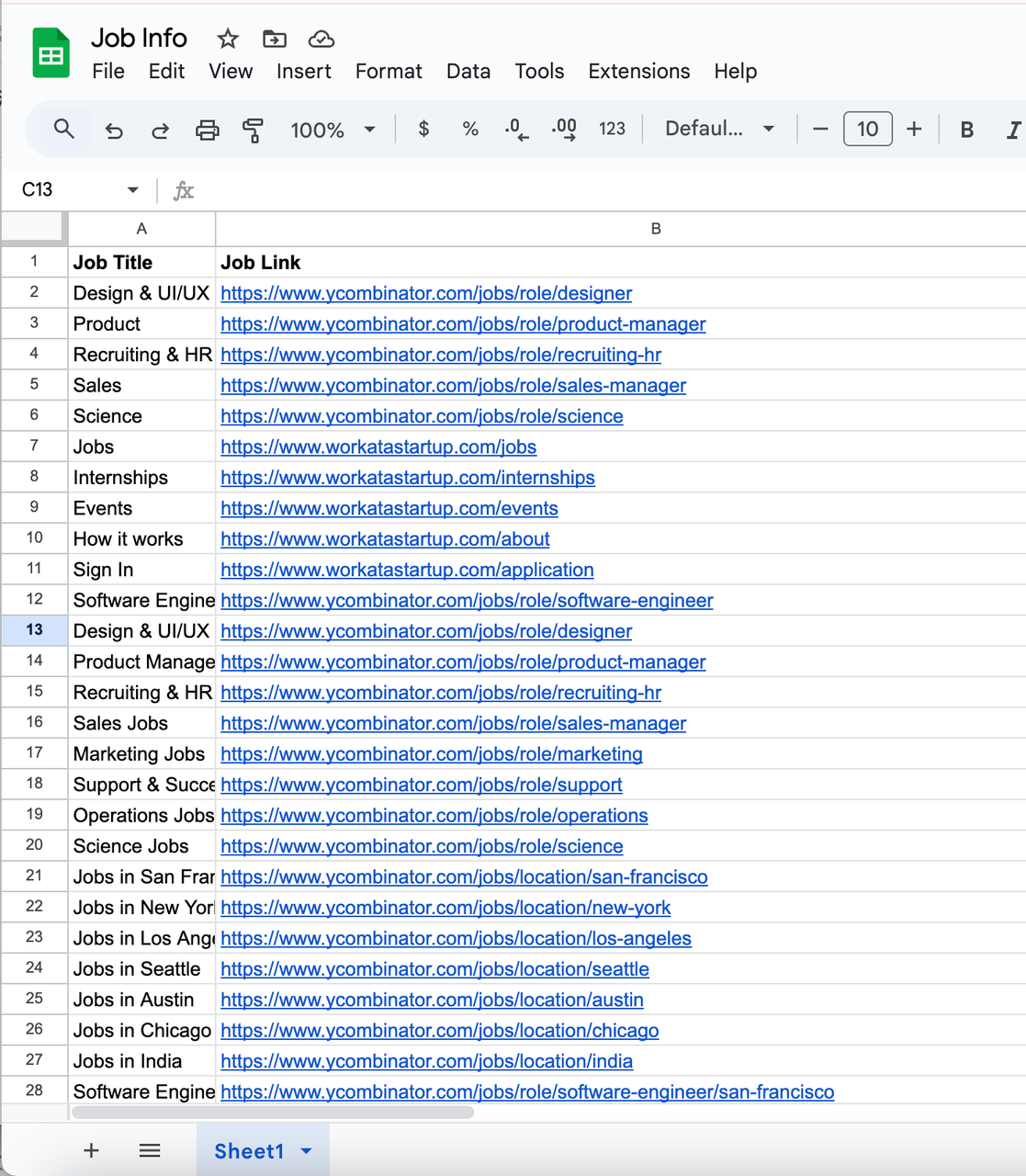Click the print icon
Image resolution: width=1026 pixels, height=1176 pixels.
(208, 130)
